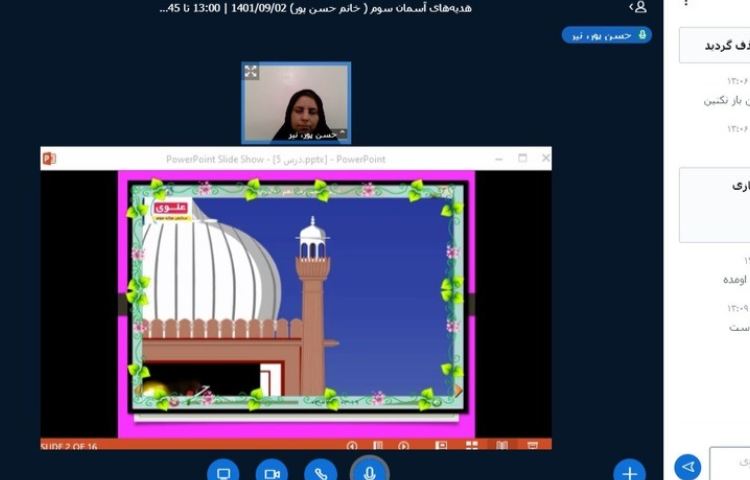Select the presenter webcam thumbnail
Image resolution: width=750 pixels, height=480 pixels.
click(x=296, y=102)
